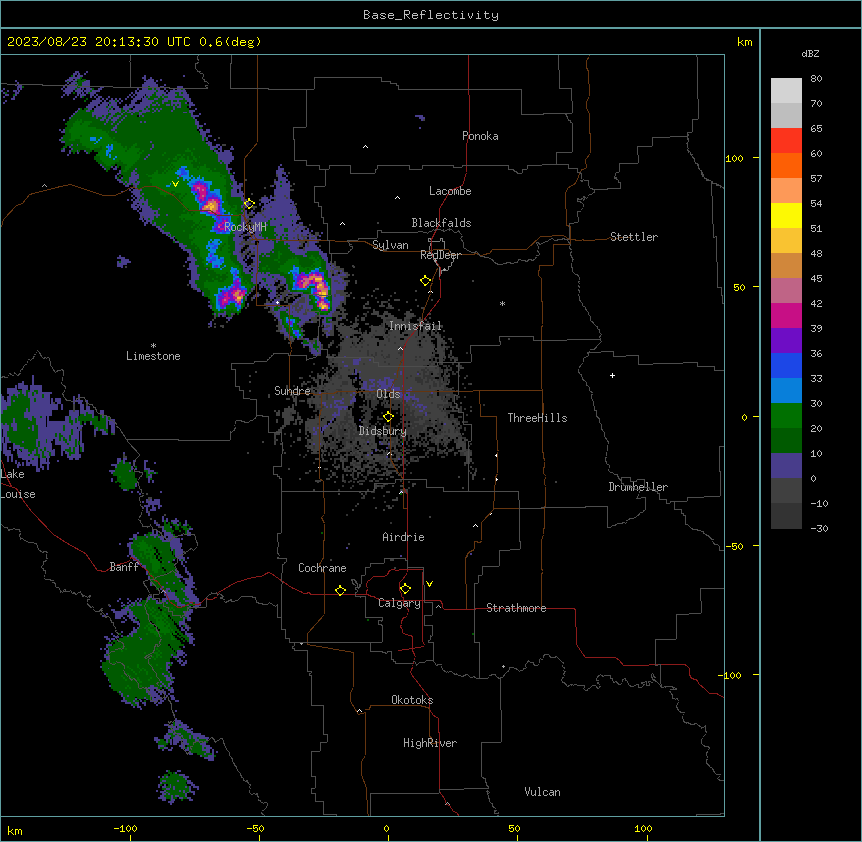Screen dimensions: 862x842
Task: Click the Lacombe city label
Action: [x=450, y=191]
